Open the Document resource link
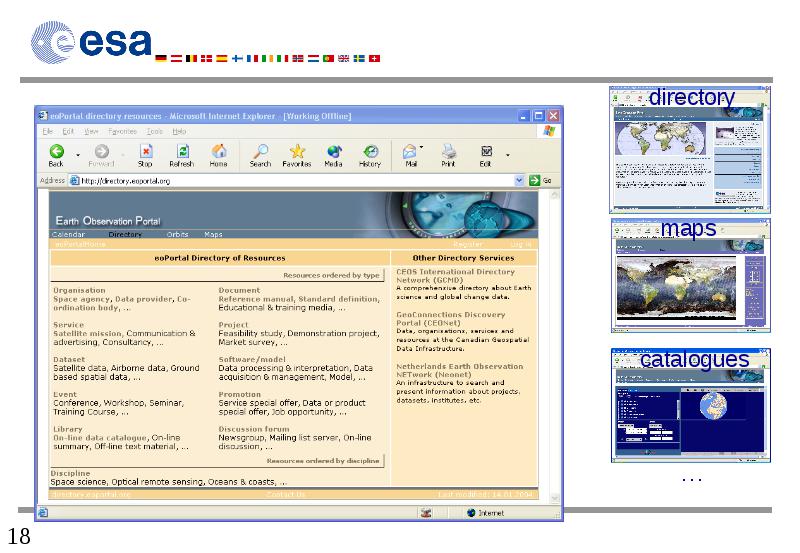The image size is (800, 553). point(239,290)
